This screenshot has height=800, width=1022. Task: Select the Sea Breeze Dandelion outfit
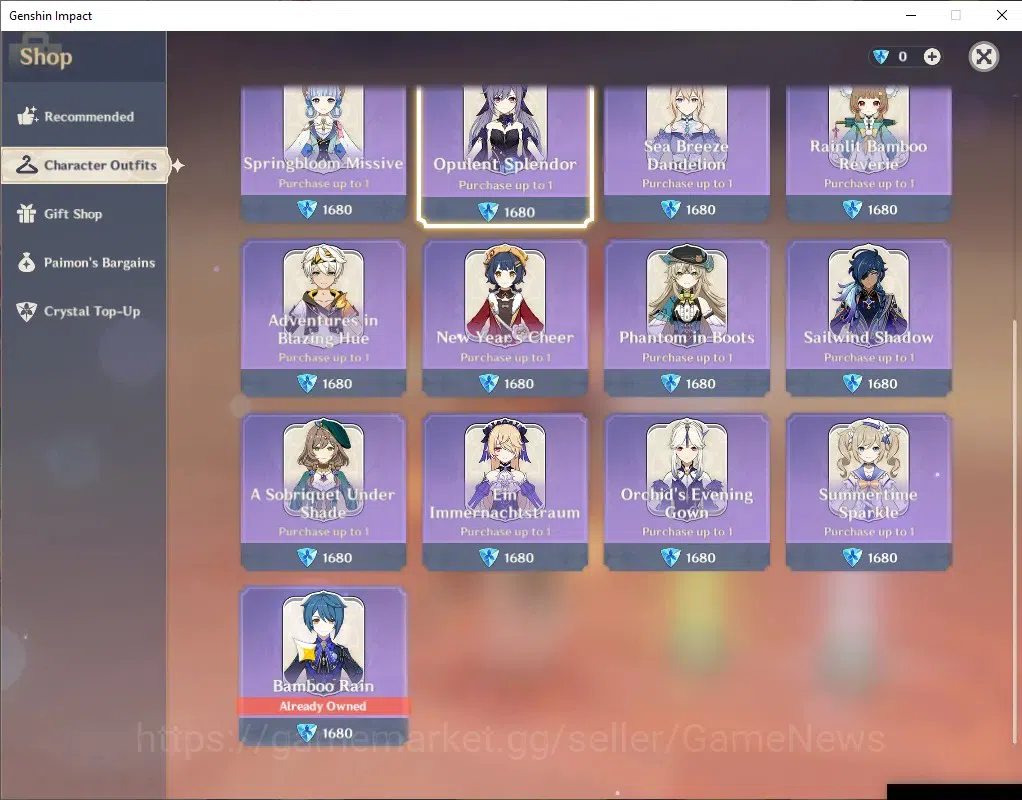(x=686, y=153)
